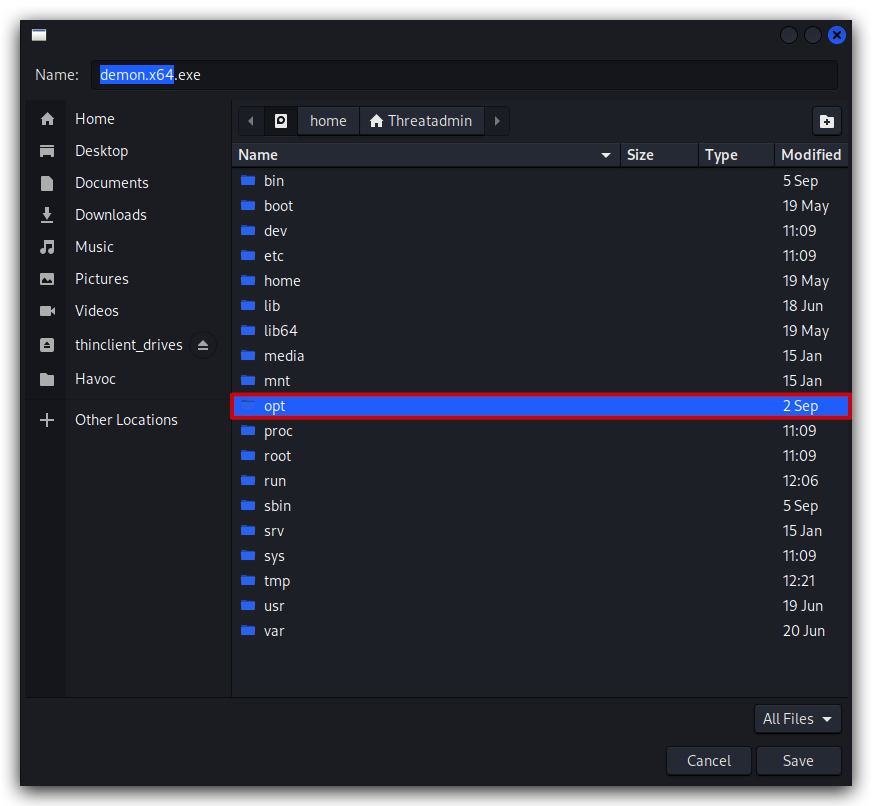
Task: Sort by the Modified column header
Action: click(811, 155)
